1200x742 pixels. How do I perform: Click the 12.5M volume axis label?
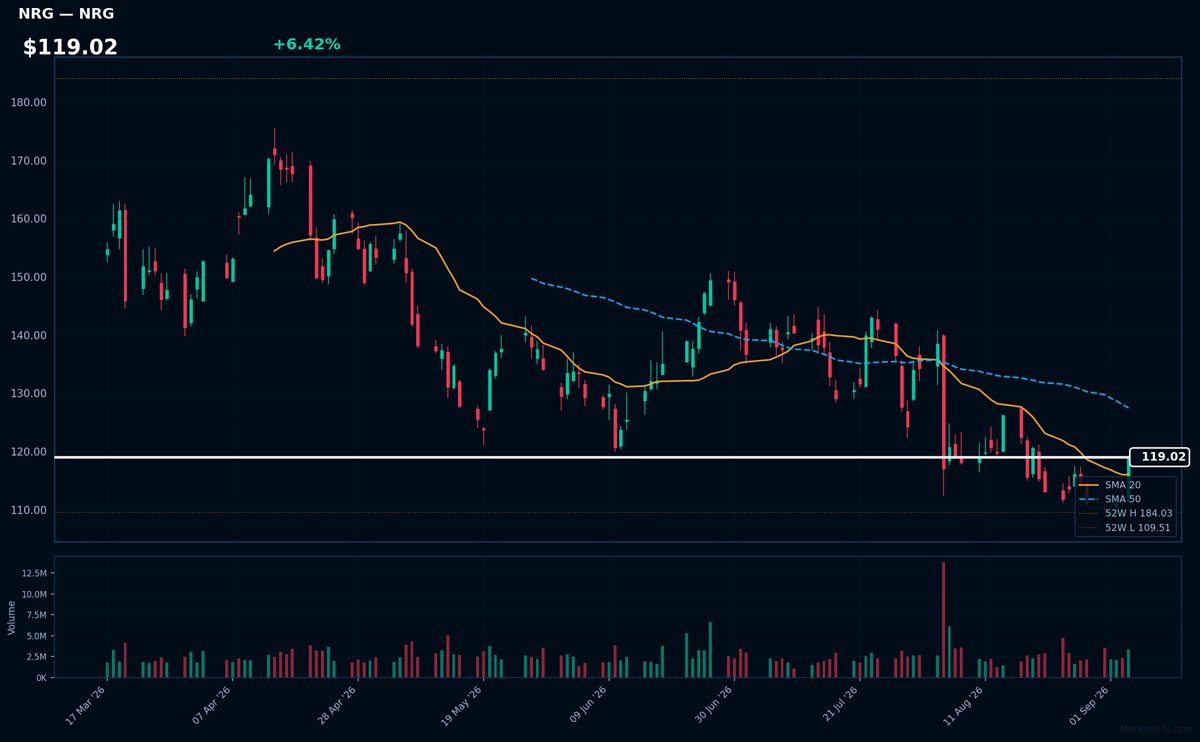33,574
